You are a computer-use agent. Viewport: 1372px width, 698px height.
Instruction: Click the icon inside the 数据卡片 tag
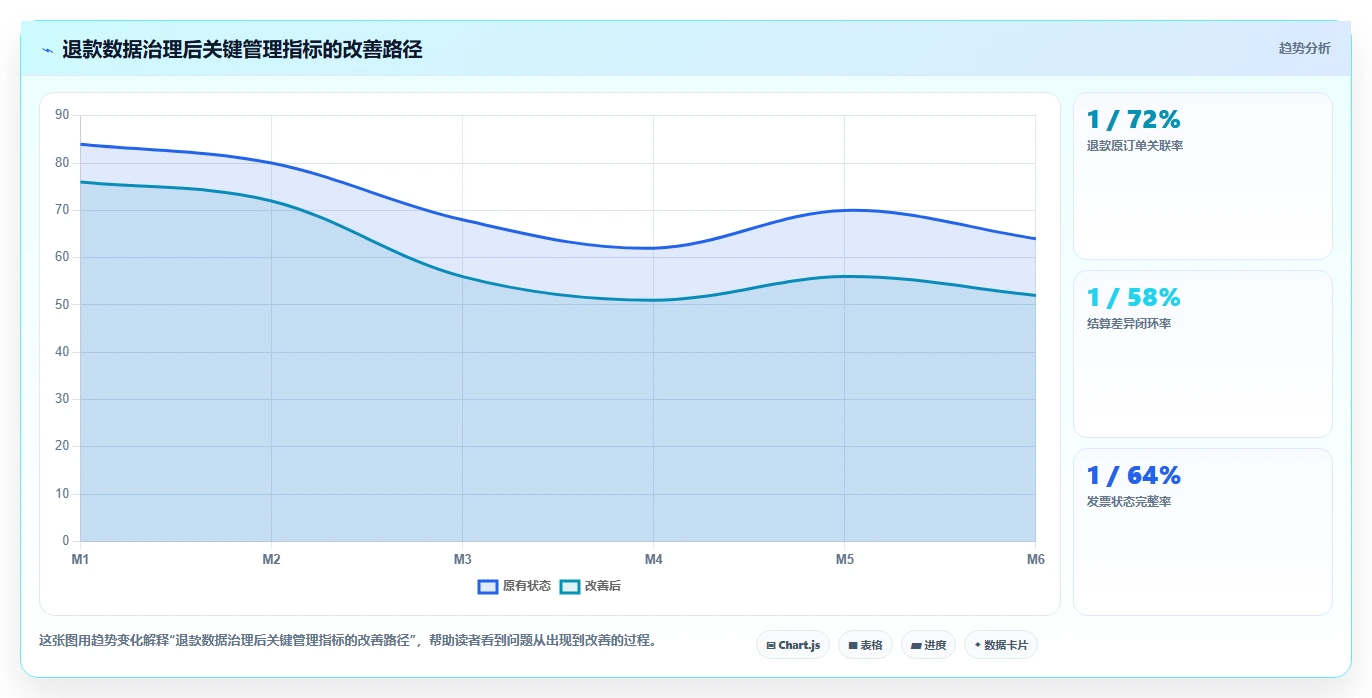pos(977,645)
